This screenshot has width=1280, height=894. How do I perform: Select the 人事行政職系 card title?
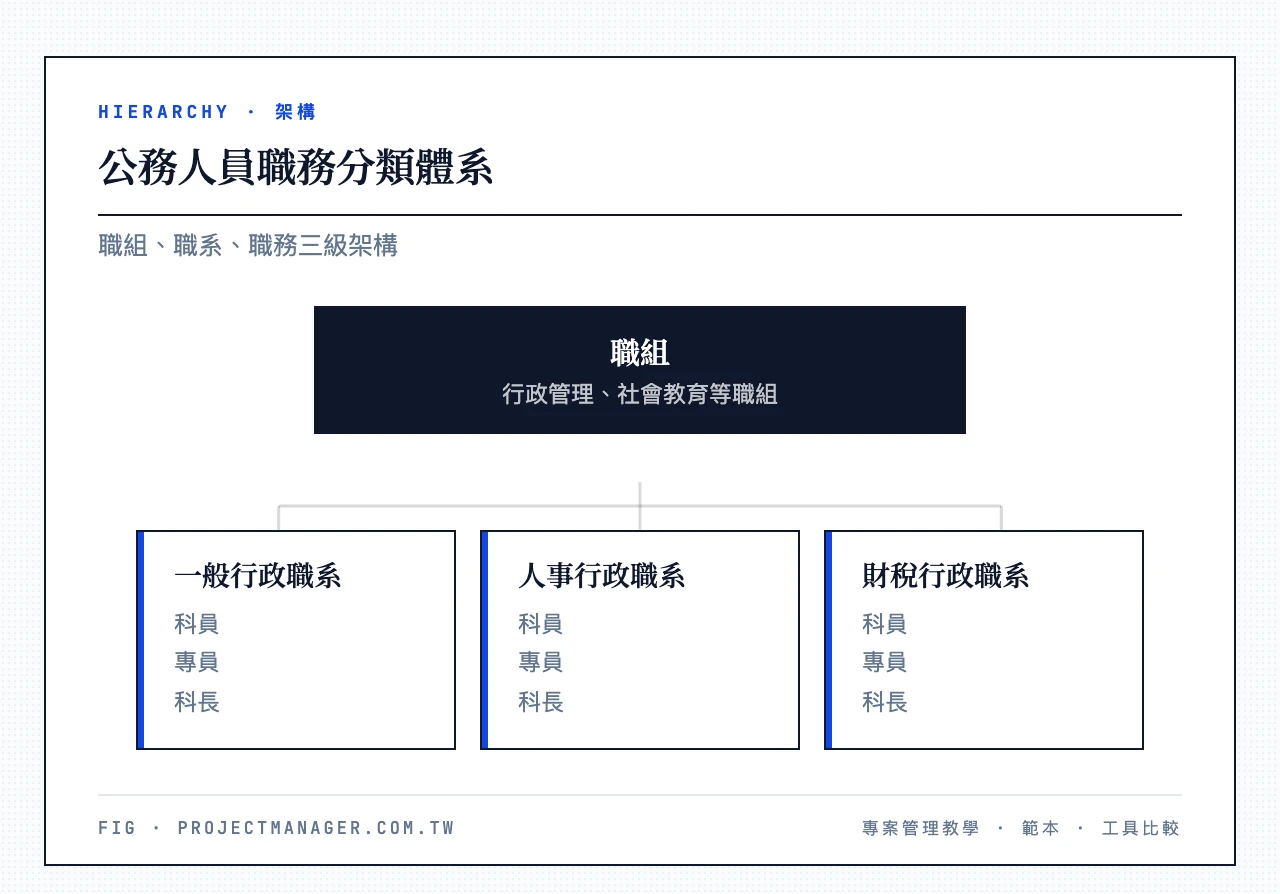click(x=602, y=576)
